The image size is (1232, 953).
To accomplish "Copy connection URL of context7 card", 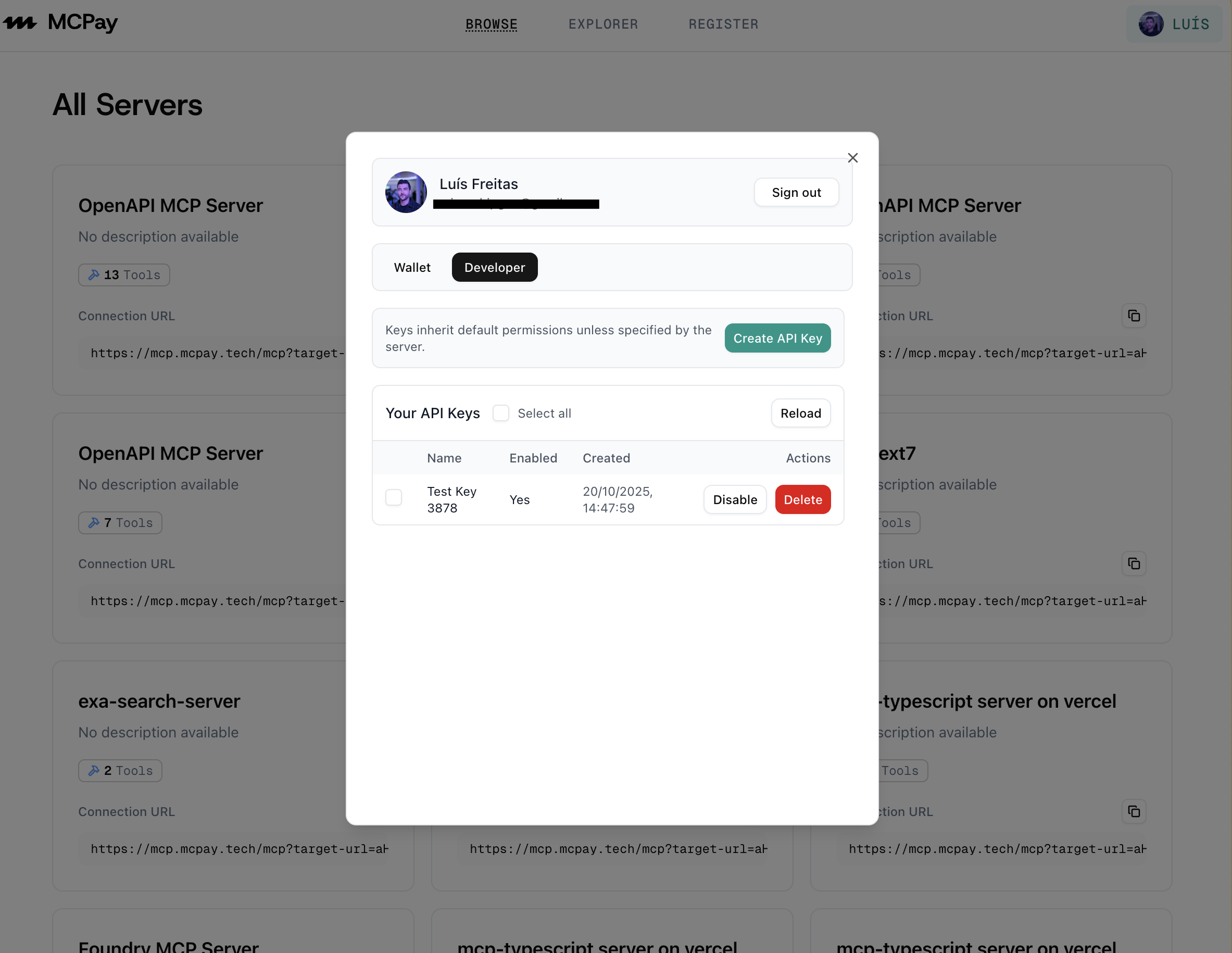I will 1133,563.
